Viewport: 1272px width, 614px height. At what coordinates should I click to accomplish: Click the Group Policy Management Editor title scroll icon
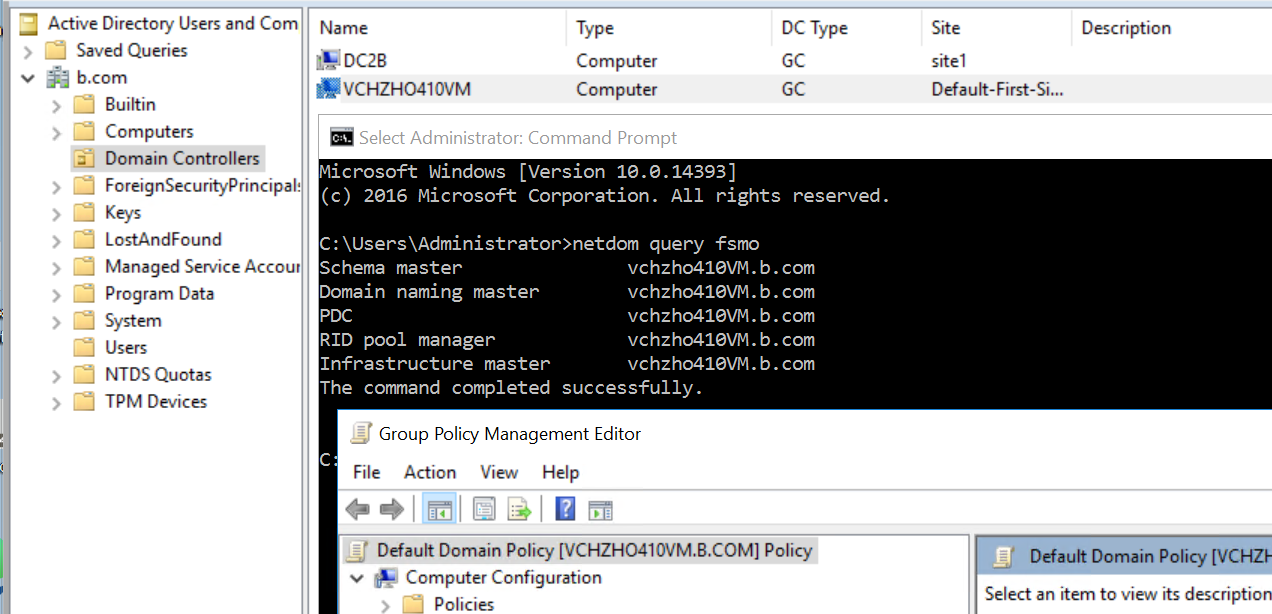coord(360,433)
